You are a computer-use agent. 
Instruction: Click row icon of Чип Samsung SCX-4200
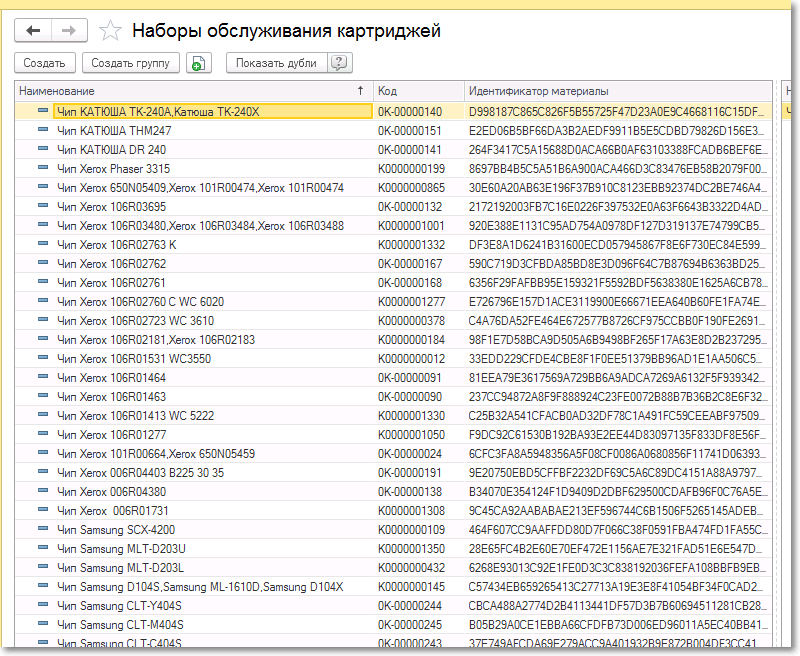pos(43,529)
